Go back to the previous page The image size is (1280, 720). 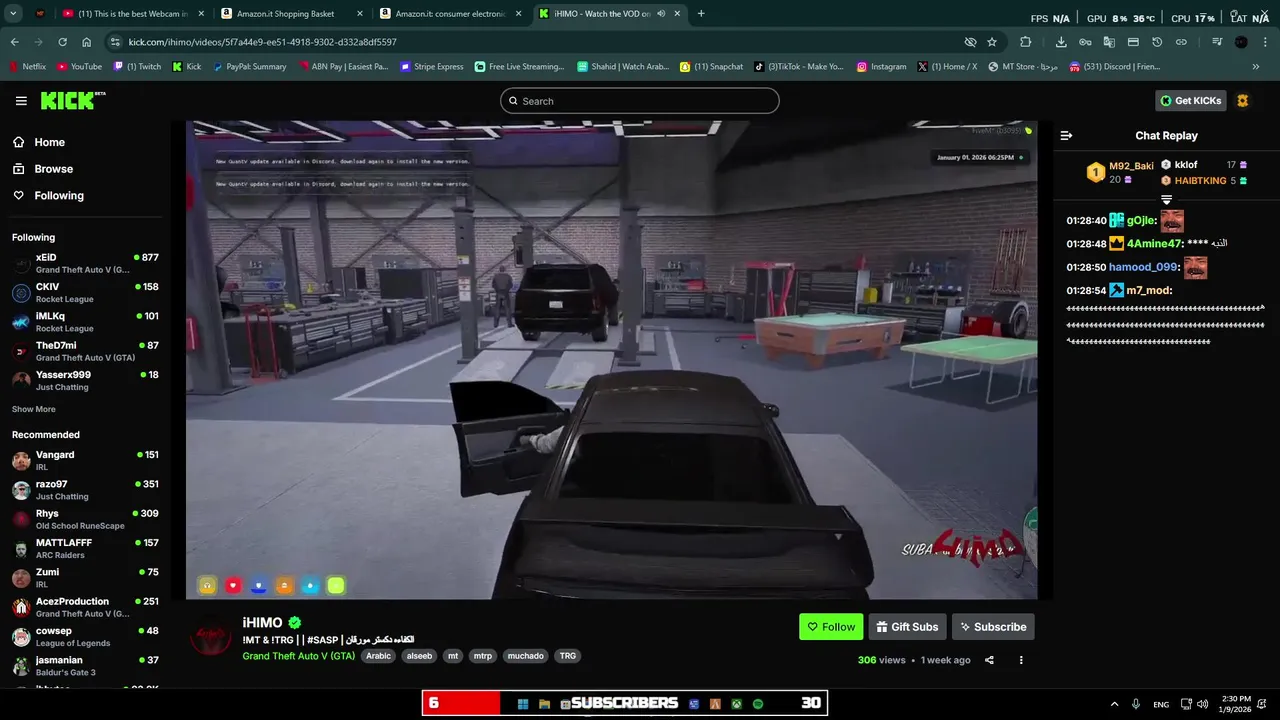tap(15, 42)
